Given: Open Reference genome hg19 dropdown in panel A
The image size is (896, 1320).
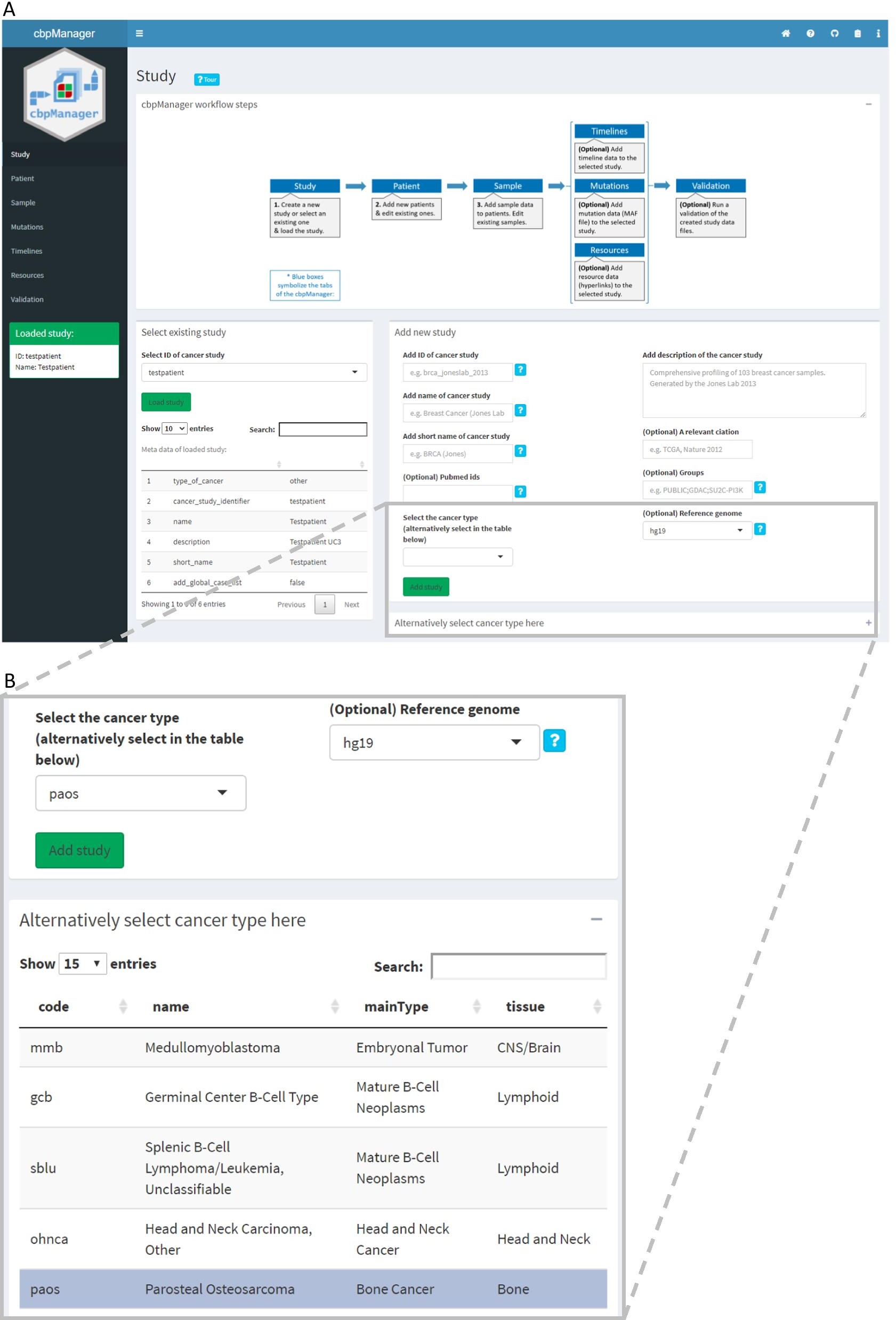Looking at the screenshot, I should pos(697,530).
